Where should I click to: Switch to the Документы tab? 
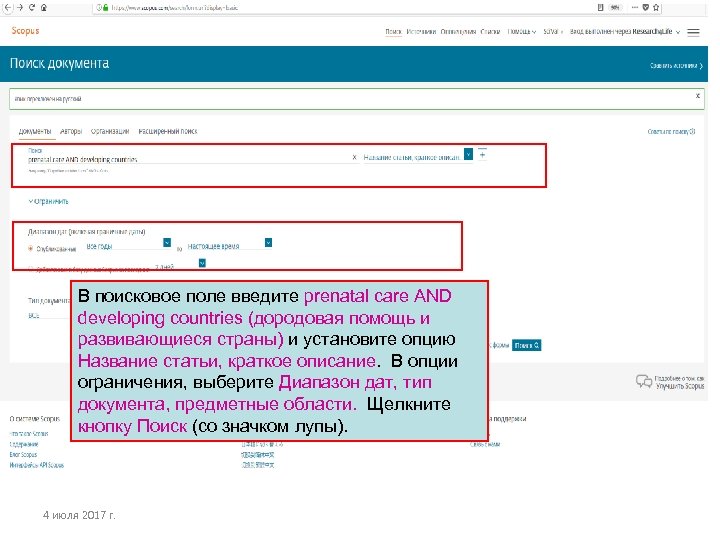[35, 131]
